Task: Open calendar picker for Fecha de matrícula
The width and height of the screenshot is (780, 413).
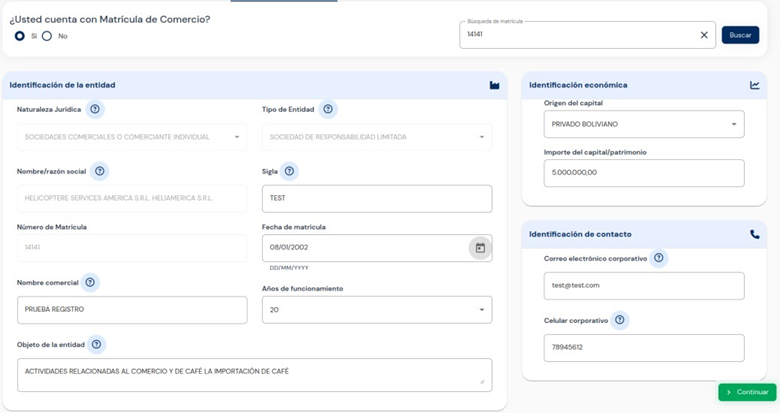Action: [x=480, y=248]
